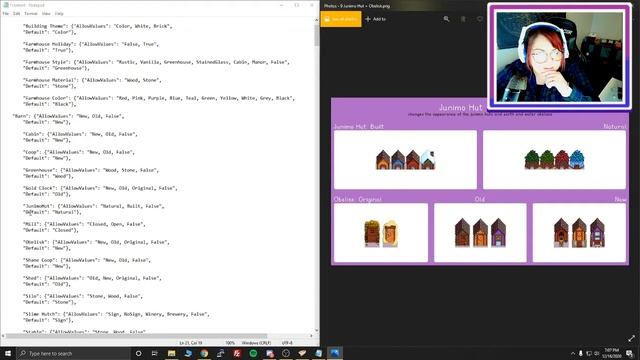640x360 pixels.
Task: Open the Format menu in Notepad
Action: [x=31, y=13]
